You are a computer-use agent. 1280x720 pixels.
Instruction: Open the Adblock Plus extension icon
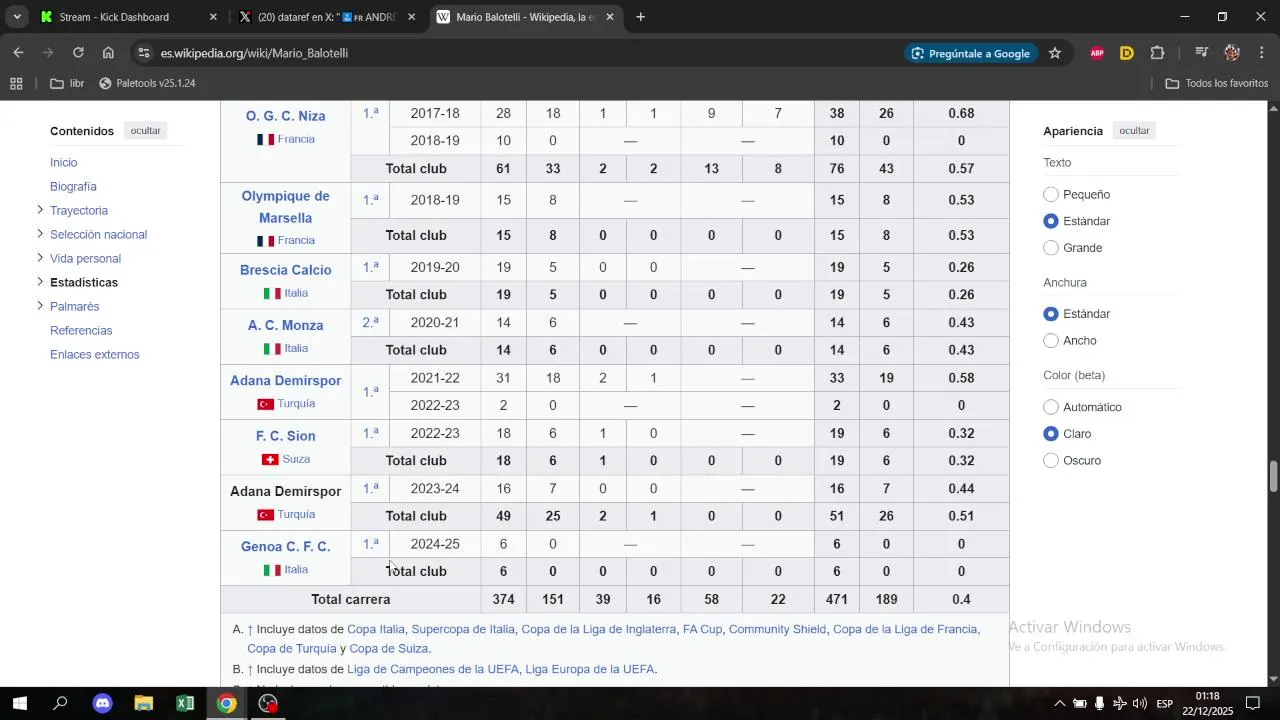coord(1097,53)
